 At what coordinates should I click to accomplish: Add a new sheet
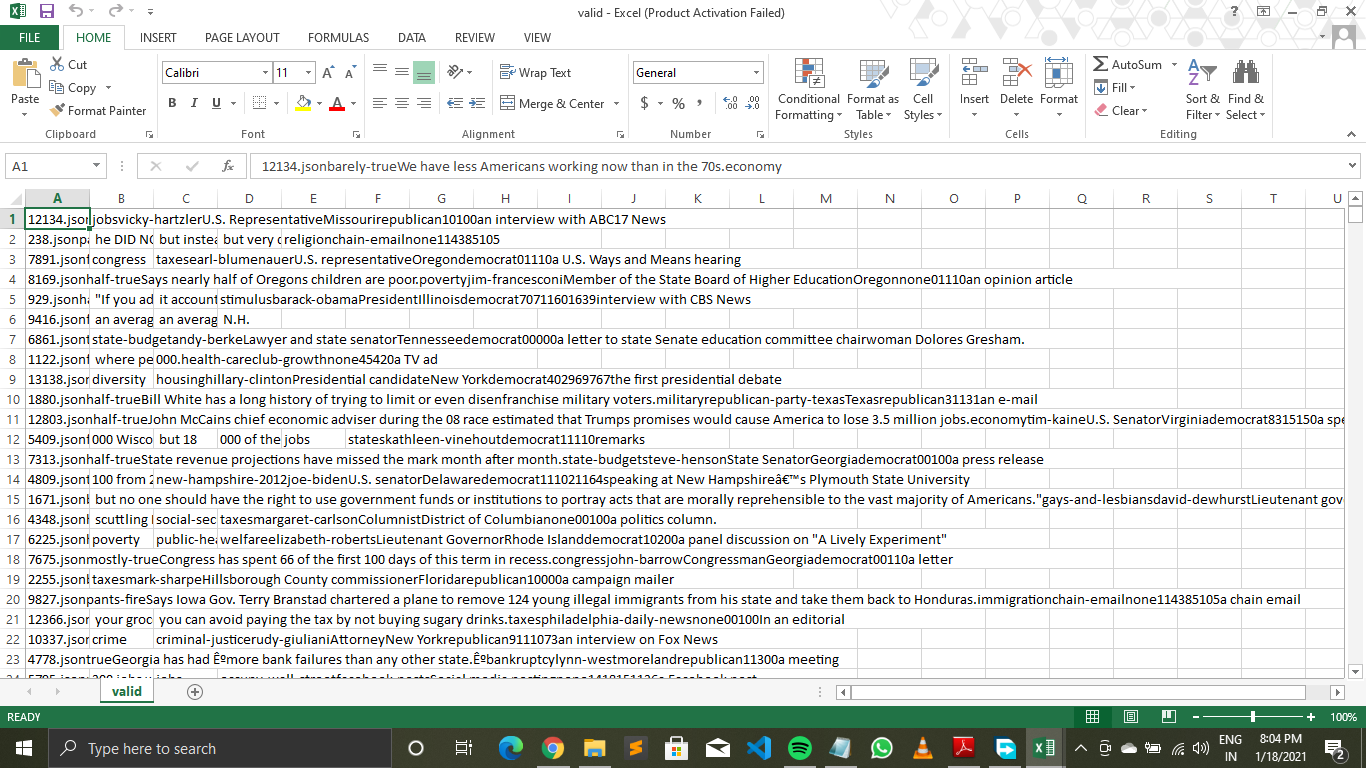[195, 692]
